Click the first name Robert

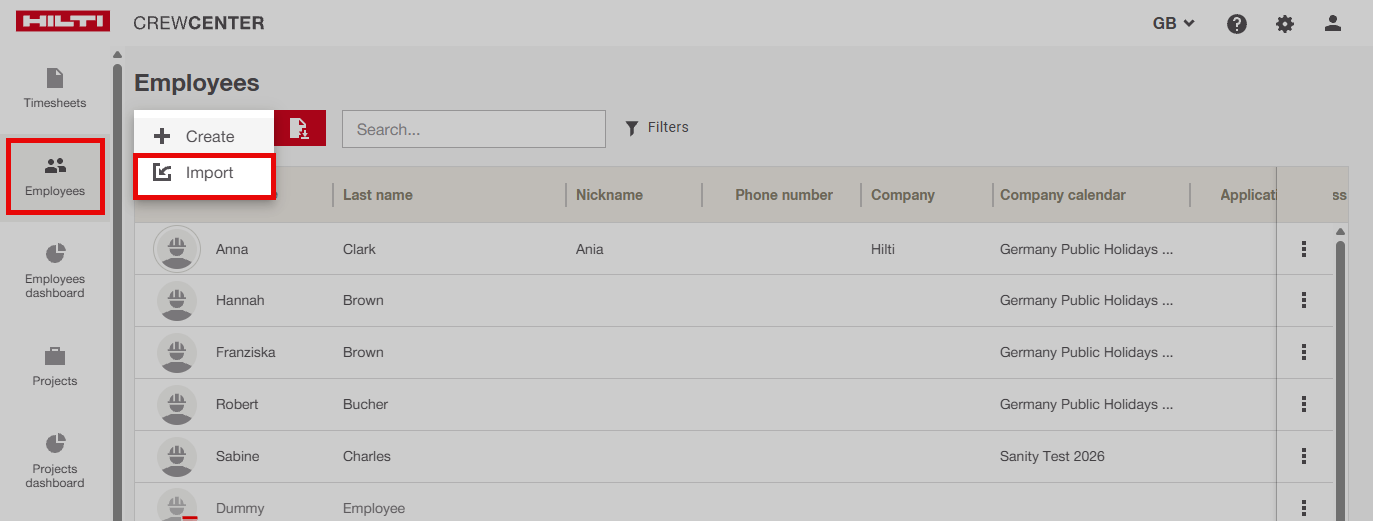[x=237, y=404]
